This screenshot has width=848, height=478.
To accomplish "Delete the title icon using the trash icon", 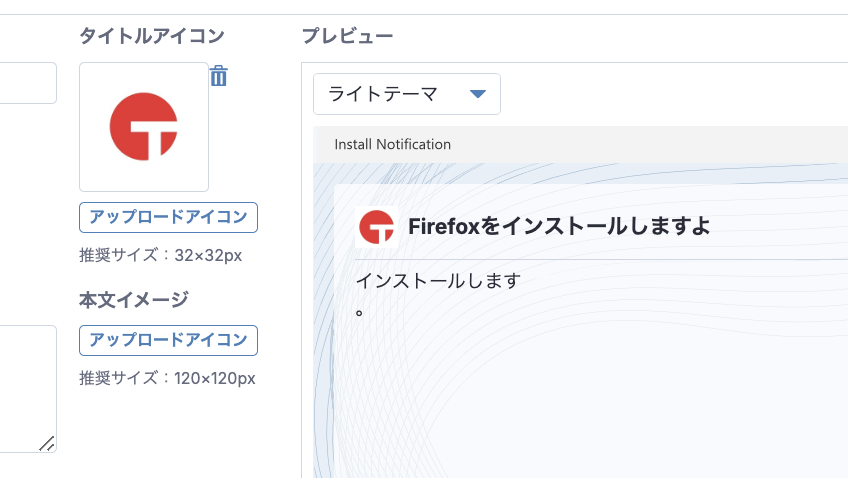I will click(219, 76).
